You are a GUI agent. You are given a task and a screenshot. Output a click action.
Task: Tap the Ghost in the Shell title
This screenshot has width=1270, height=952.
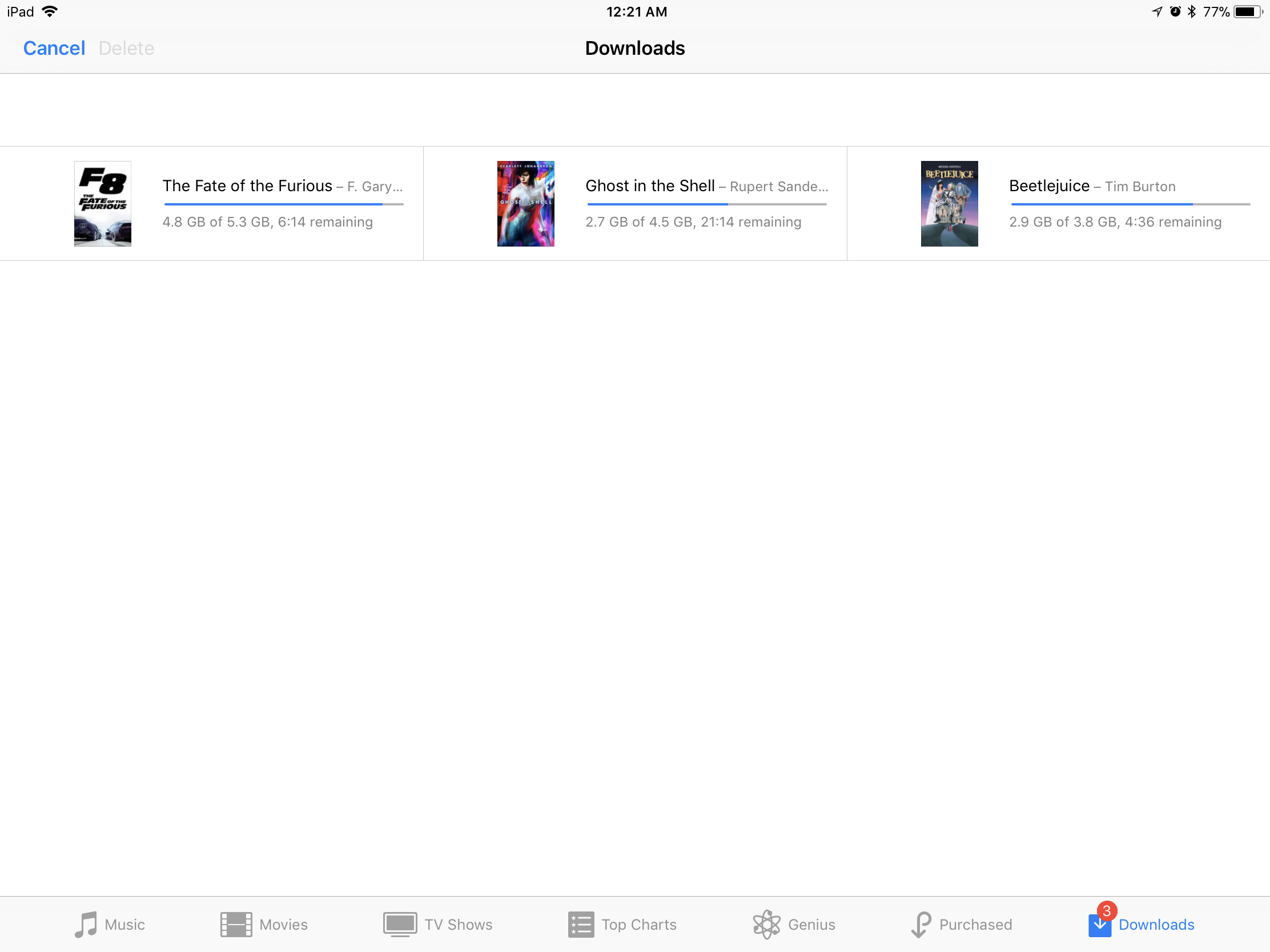pyautogui.click(x=650, y=186)
